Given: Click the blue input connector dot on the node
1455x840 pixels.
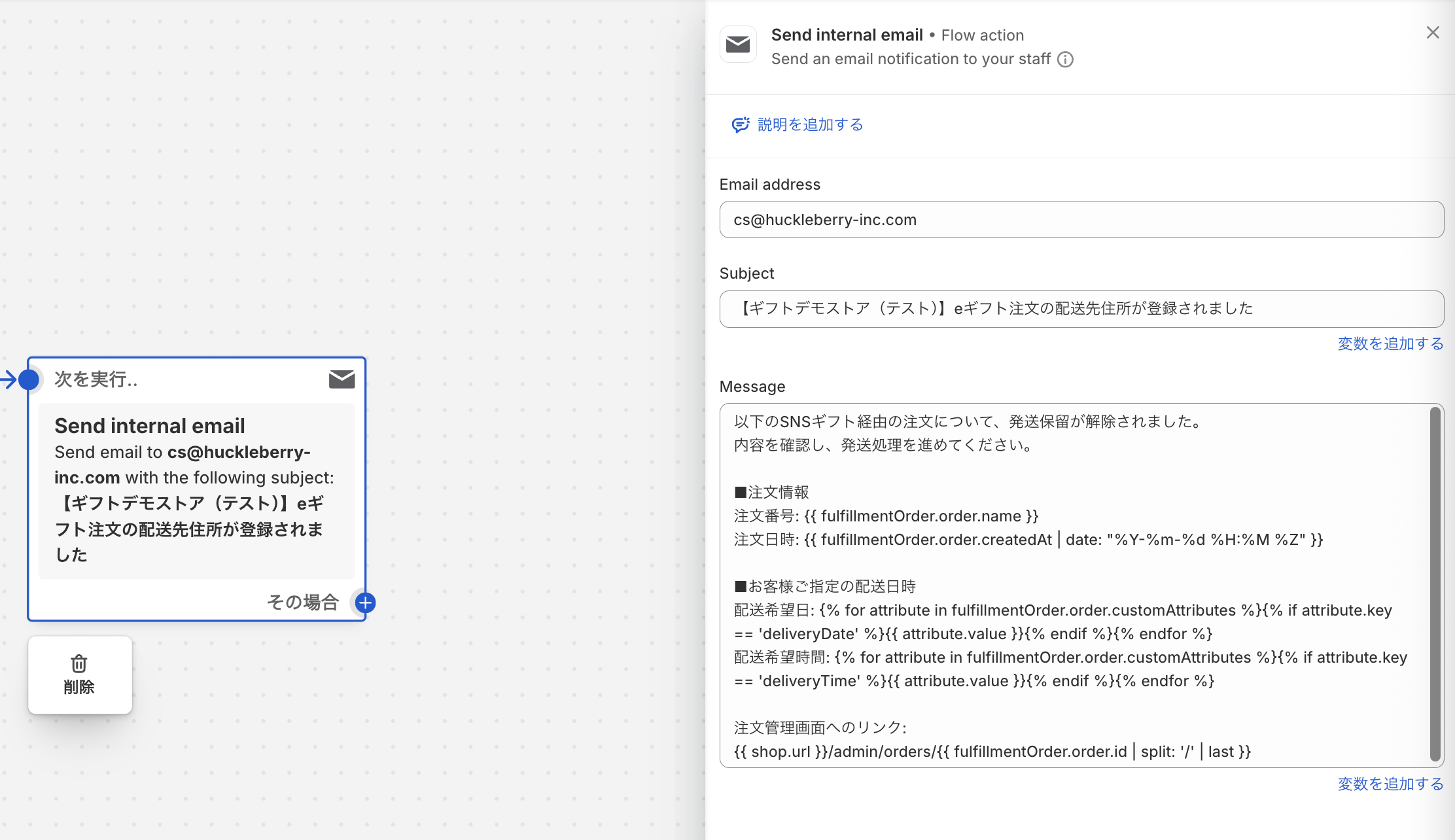Looking at the screenshot, I should click(29, 379).
